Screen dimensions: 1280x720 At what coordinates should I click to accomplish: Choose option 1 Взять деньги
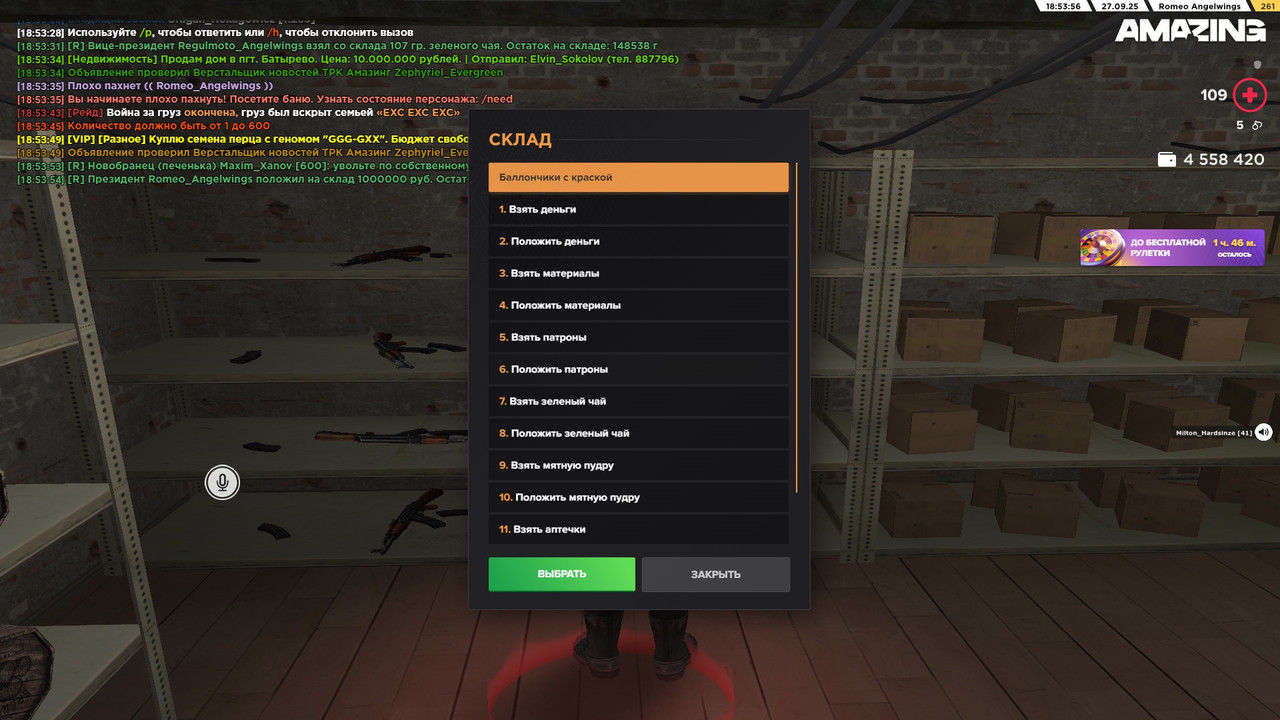point(638,209)
